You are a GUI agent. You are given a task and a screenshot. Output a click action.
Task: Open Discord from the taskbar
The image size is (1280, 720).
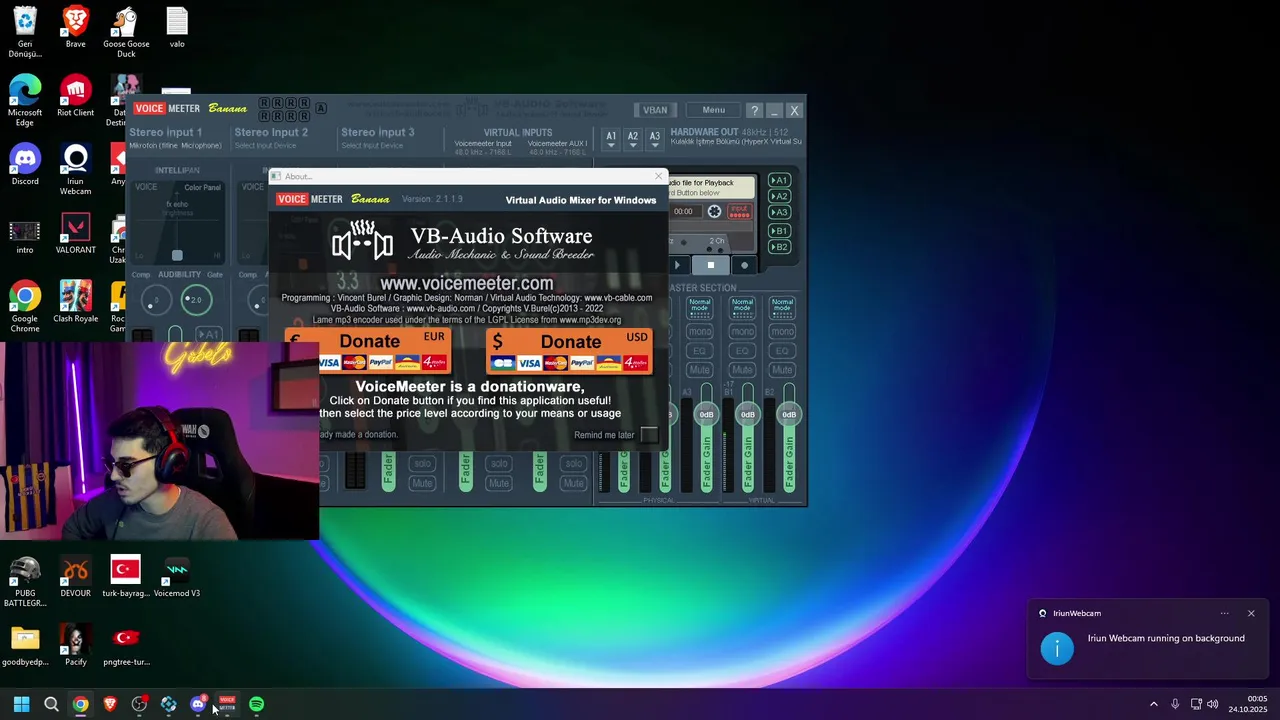coord(198,704)
